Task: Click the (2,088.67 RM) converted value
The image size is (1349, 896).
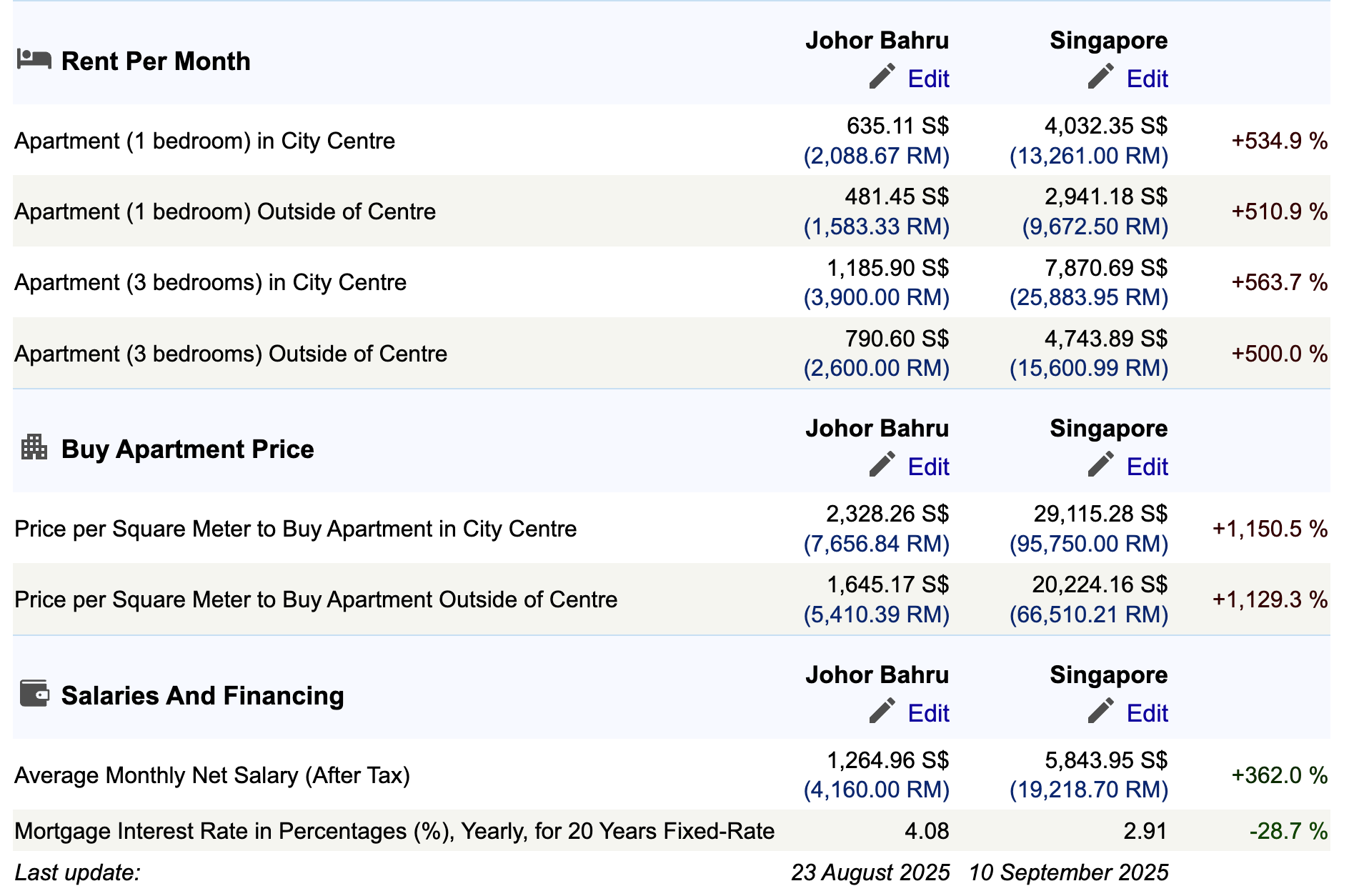Action: tap(877, 156)
